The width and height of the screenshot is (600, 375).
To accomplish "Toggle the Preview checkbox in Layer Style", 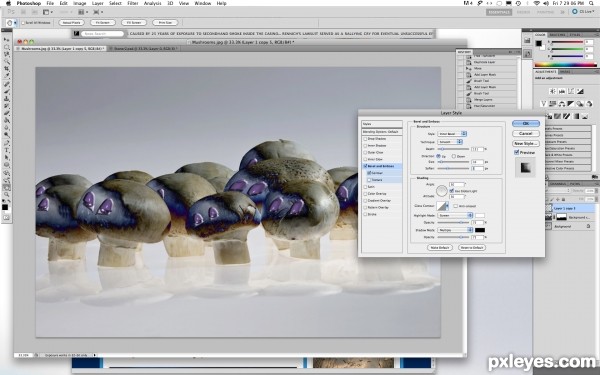I will pos(517,152).
